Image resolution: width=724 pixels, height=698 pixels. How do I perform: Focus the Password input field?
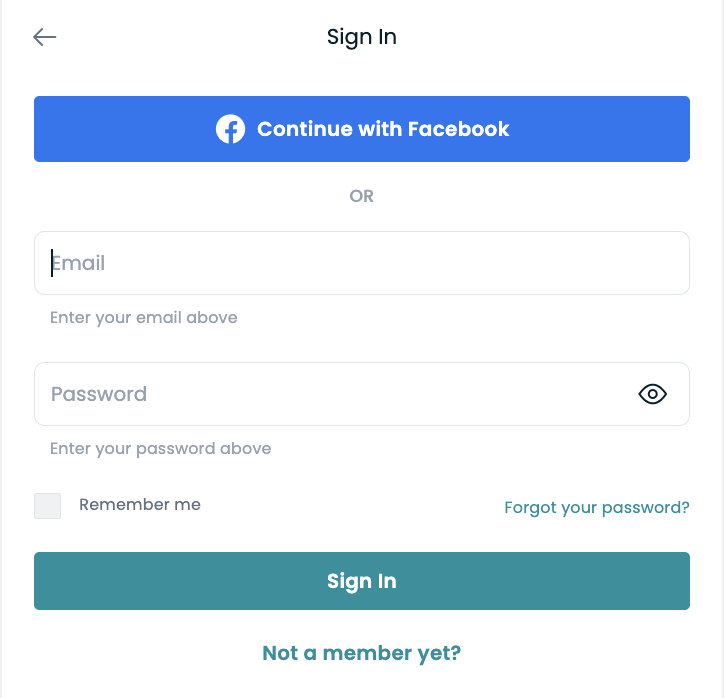click(330, 394)
